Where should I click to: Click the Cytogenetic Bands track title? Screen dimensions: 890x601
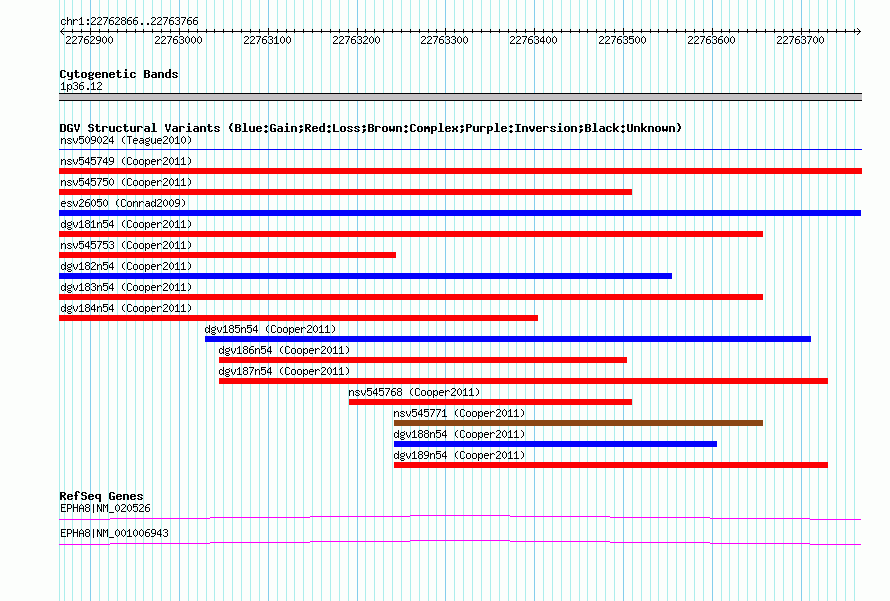click(x=119, y=74)
